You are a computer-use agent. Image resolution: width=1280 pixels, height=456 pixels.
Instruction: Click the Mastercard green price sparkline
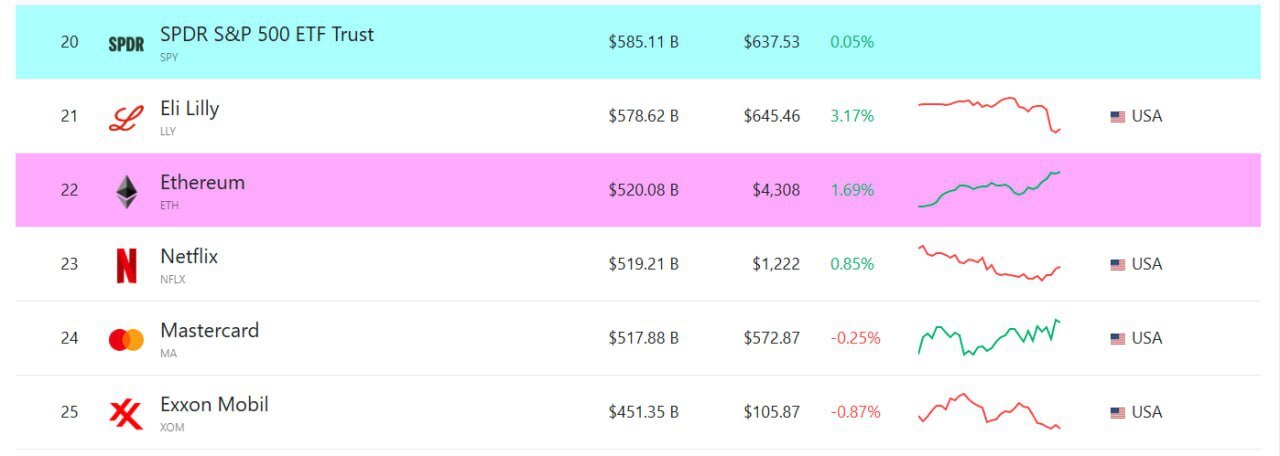[989, 337]
